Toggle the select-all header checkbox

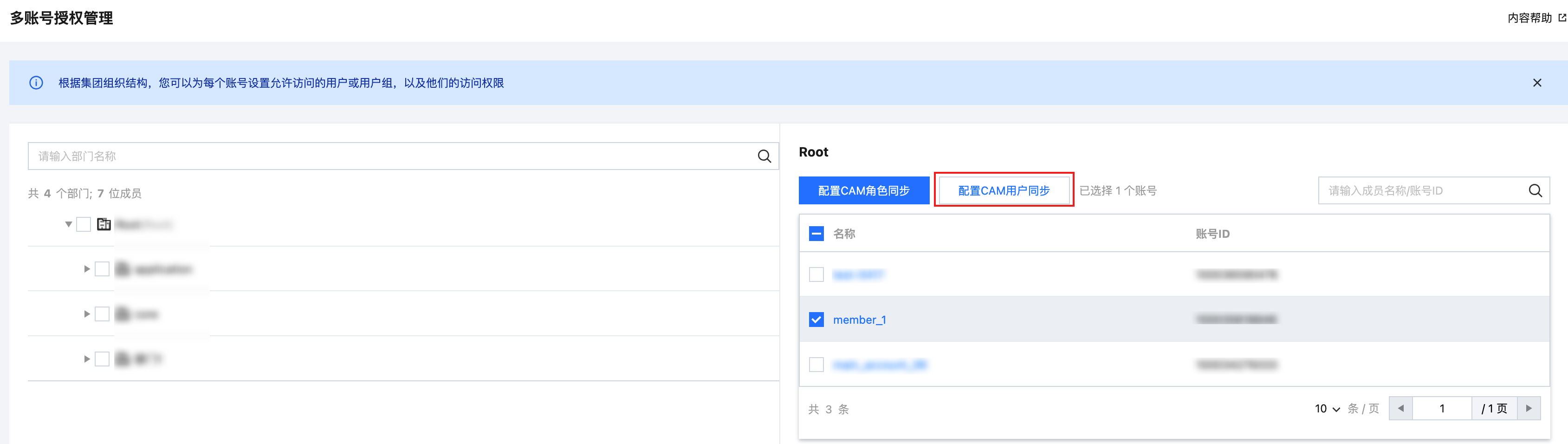[x=816, y=234]
